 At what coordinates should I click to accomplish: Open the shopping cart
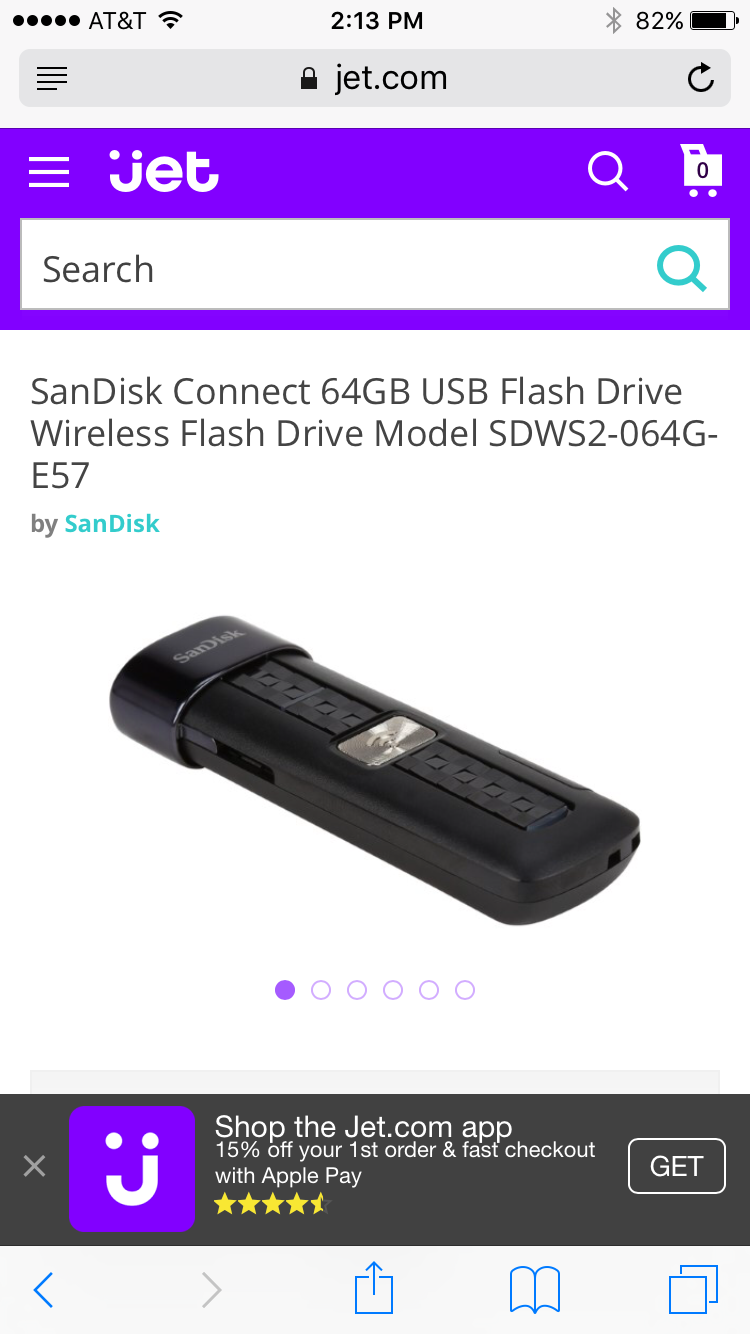(x=701, y=170)
